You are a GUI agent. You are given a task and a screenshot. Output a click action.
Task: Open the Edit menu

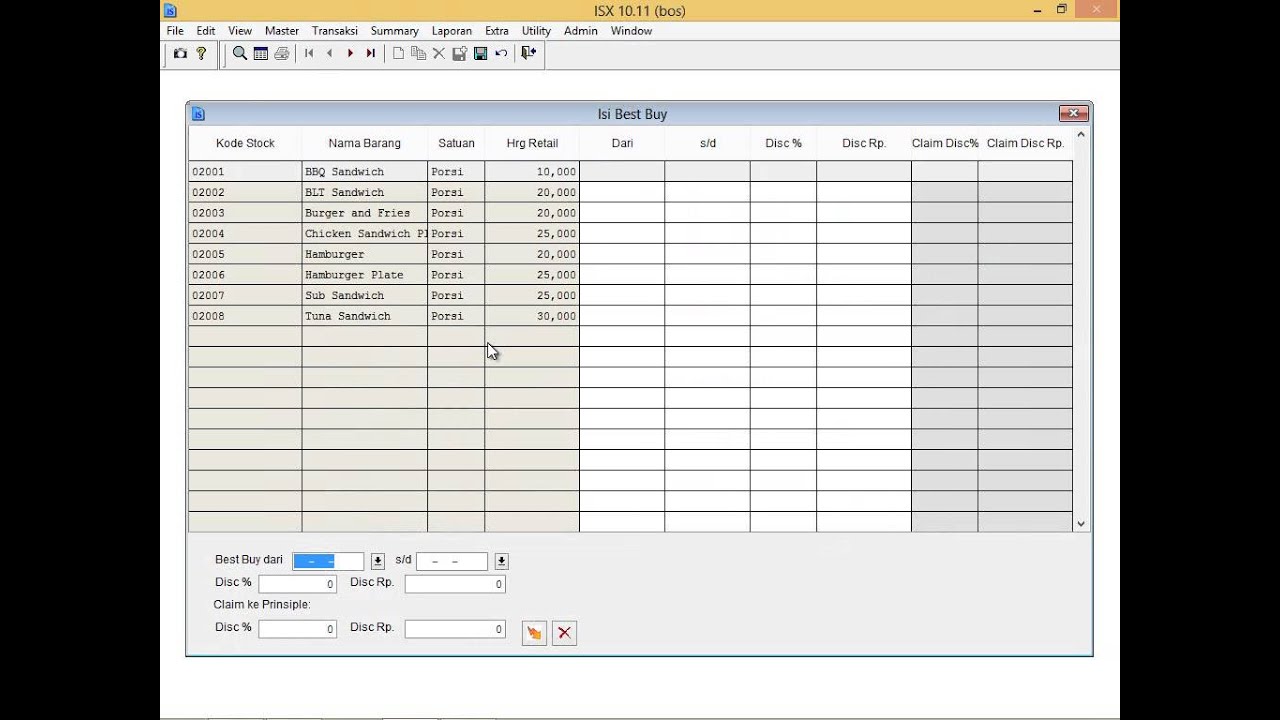(x=206, y=31)
